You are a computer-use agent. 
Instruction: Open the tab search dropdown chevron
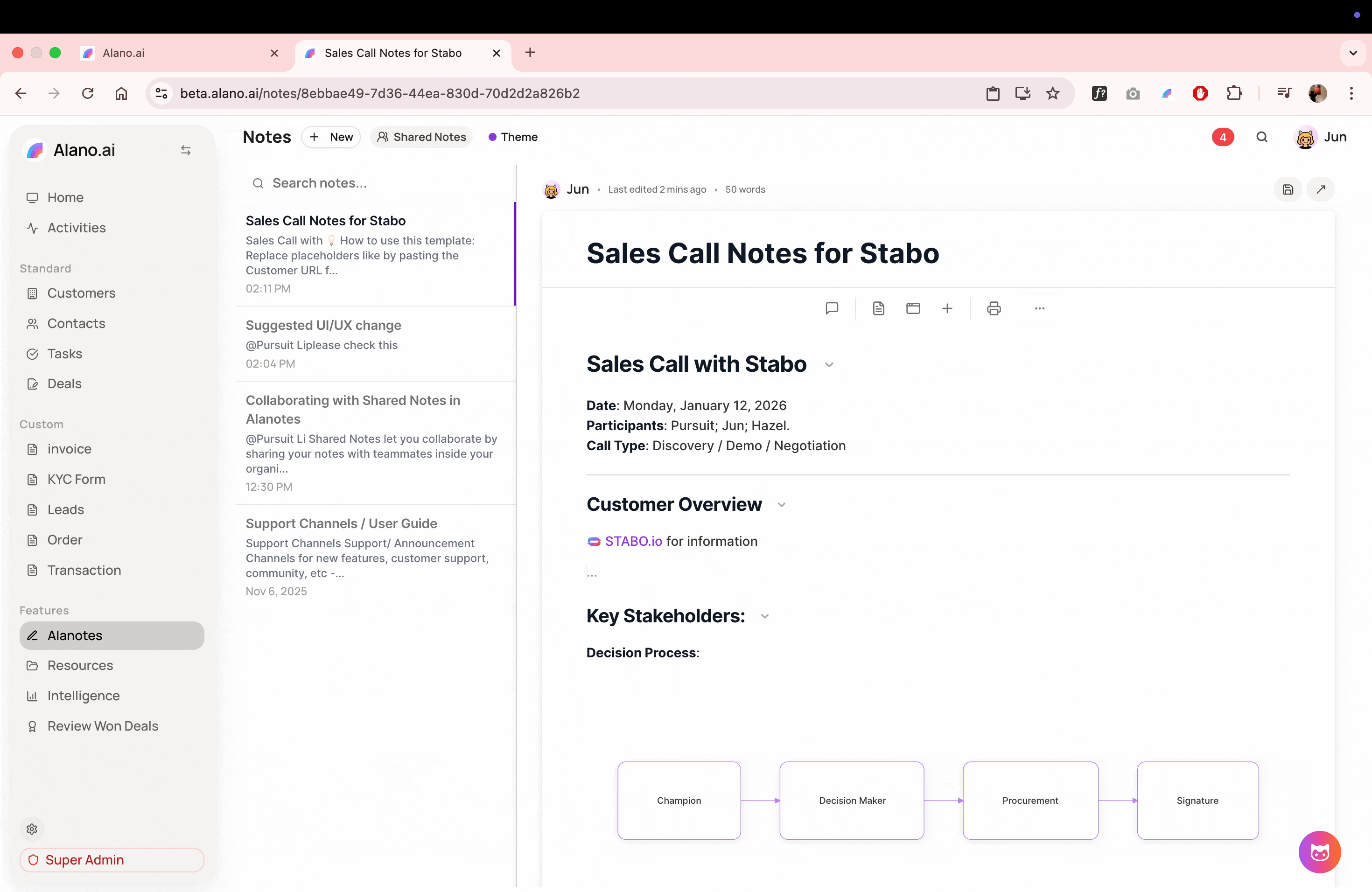[x=1353, y=53]
